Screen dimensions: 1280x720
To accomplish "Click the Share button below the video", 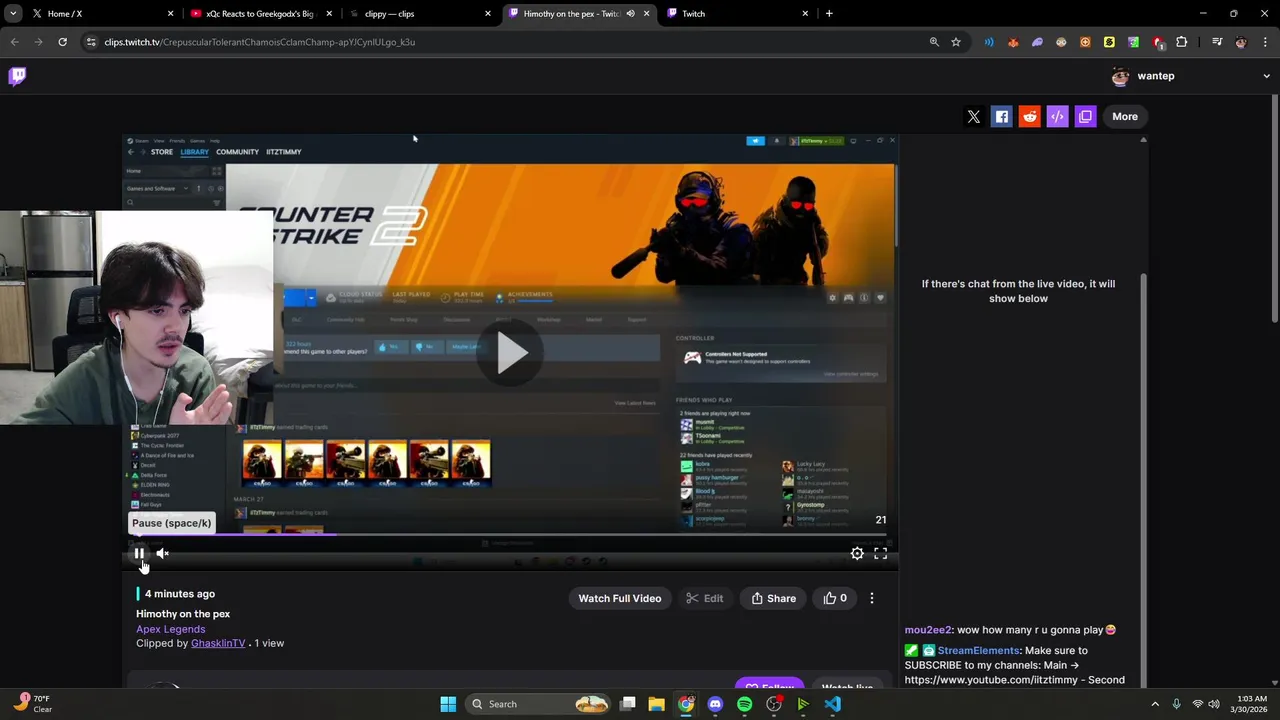I will 774,598.
